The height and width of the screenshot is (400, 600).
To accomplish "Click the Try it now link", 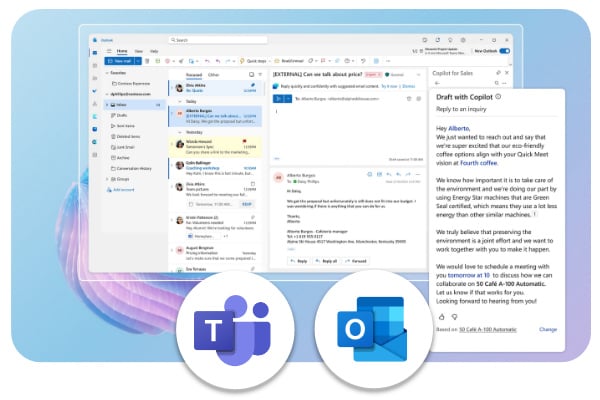I will (x=390, y=86).
